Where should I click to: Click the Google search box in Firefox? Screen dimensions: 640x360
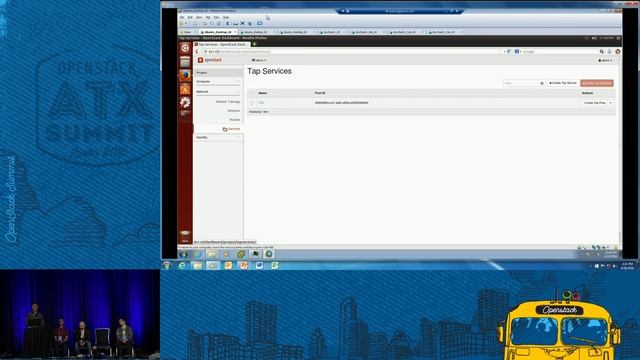560,52
